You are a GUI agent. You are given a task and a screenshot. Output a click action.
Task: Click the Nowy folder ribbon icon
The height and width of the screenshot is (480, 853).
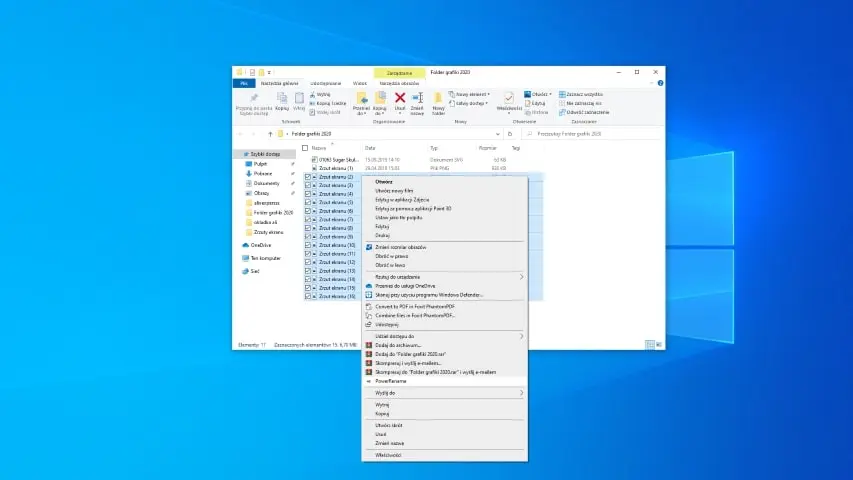coord(438,99)
